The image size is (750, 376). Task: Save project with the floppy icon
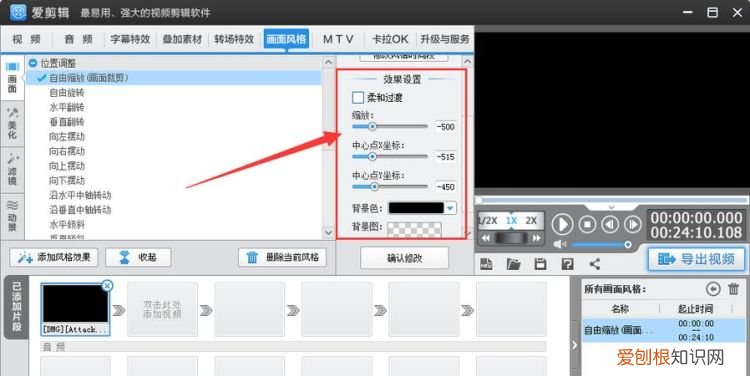click(540, 264)
